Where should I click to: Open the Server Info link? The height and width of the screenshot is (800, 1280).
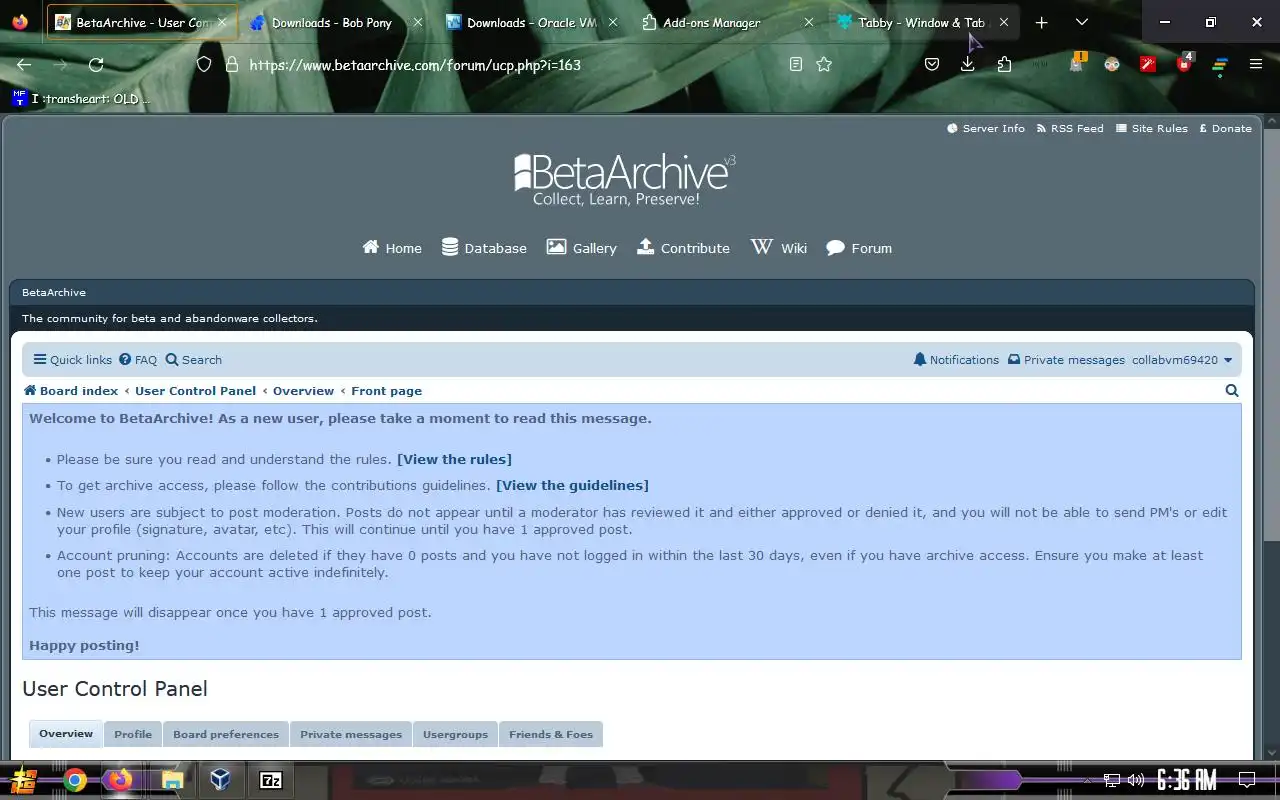[986, 128]
